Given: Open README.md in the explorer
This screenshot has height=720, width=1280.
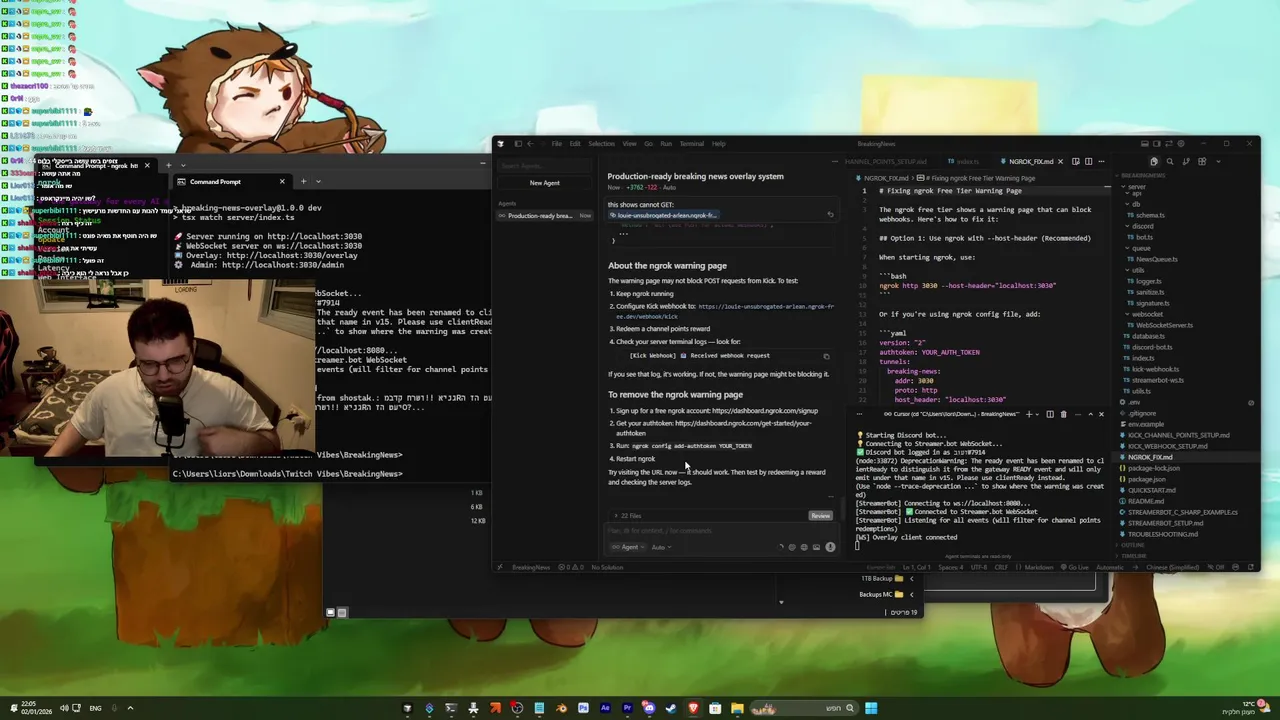Looking at the screenshot, I should pyautogui.click(x=1144, y=501).
